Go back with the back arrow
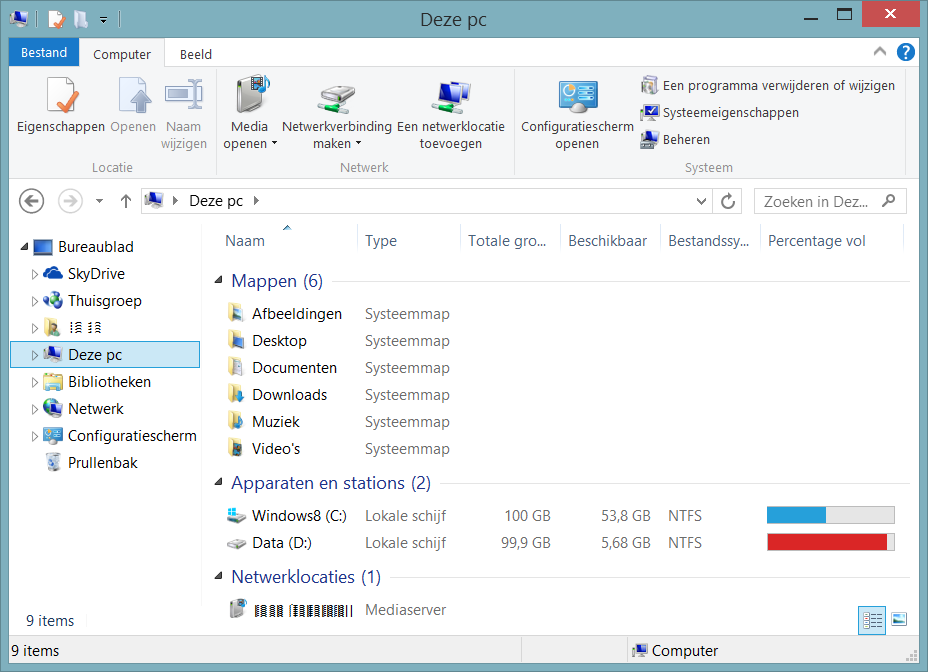 pyautogui.click(x=32, y=201)
